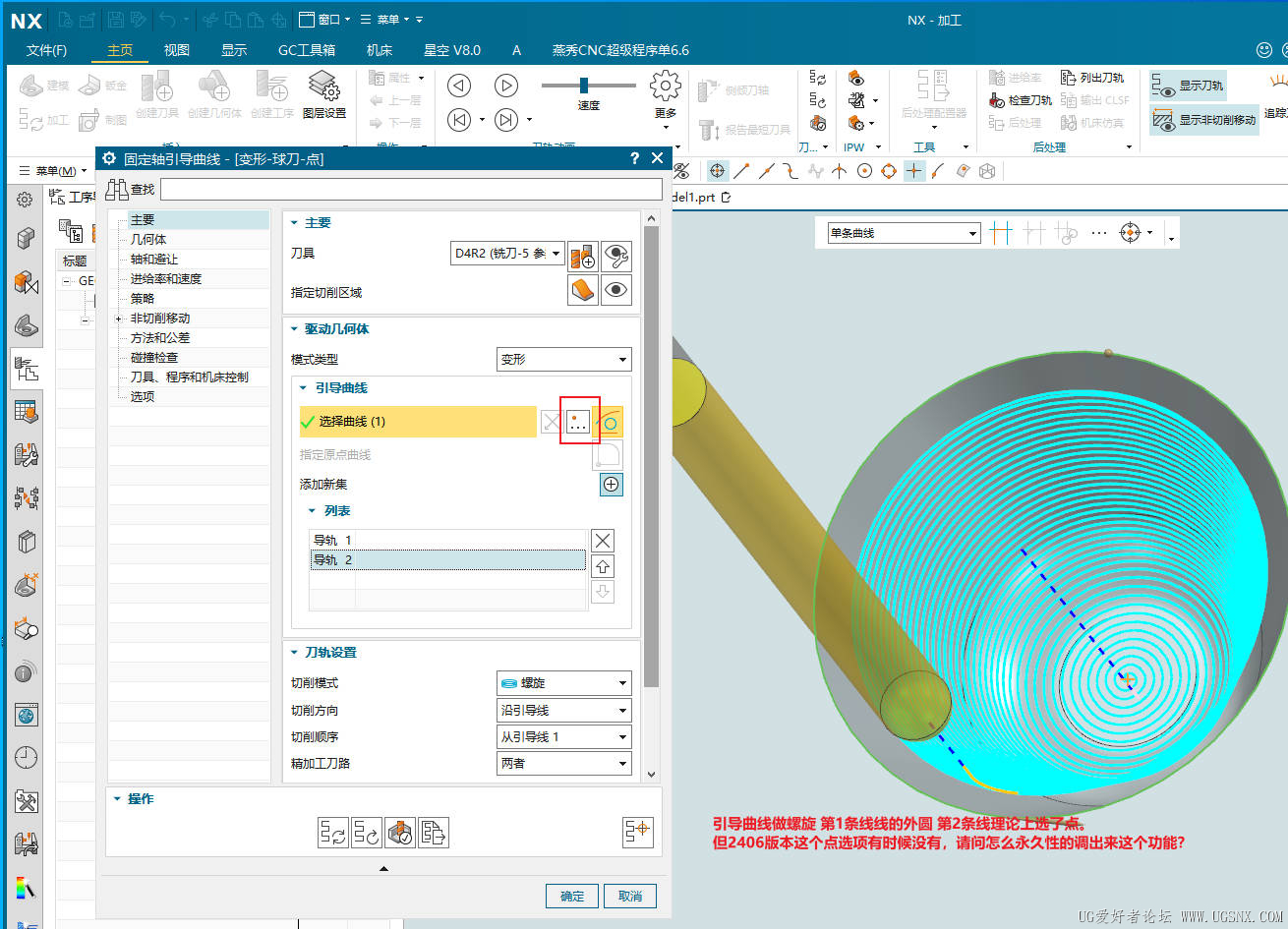Step to the previous tool path position
Screen dimensions: 1288x929
[459, 120]
